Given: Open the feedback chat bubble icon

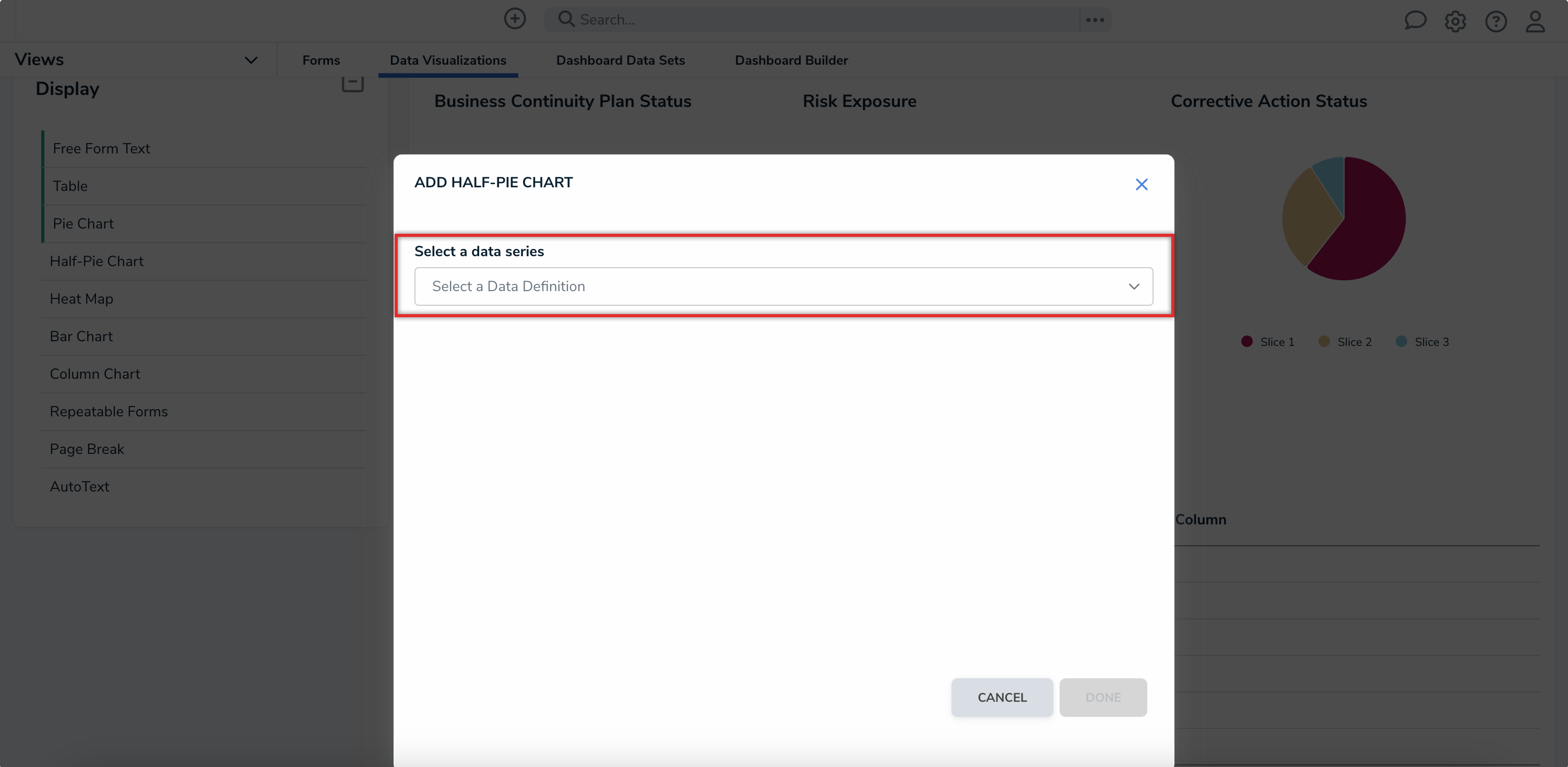Looking at the screenshot, I should [x=1415, y=21].
